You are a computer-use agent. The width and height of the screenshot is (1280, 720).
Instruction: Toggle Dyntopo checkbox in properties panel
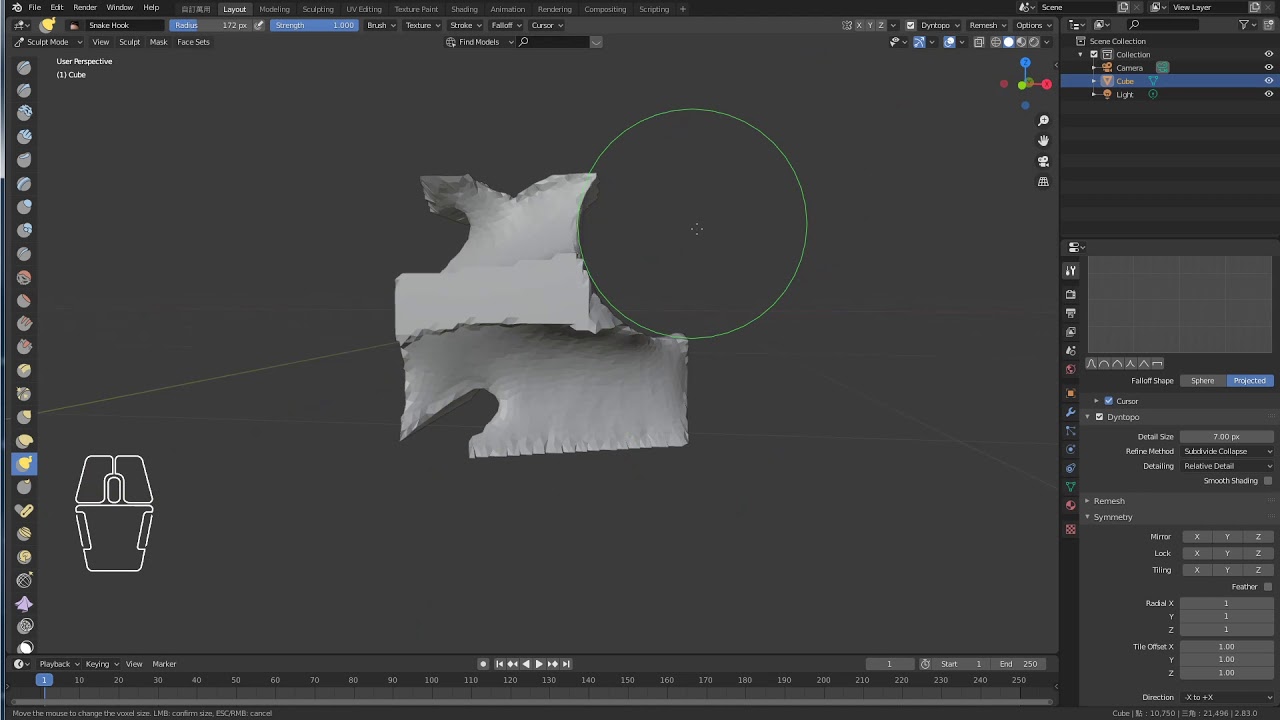[1099, 417]
